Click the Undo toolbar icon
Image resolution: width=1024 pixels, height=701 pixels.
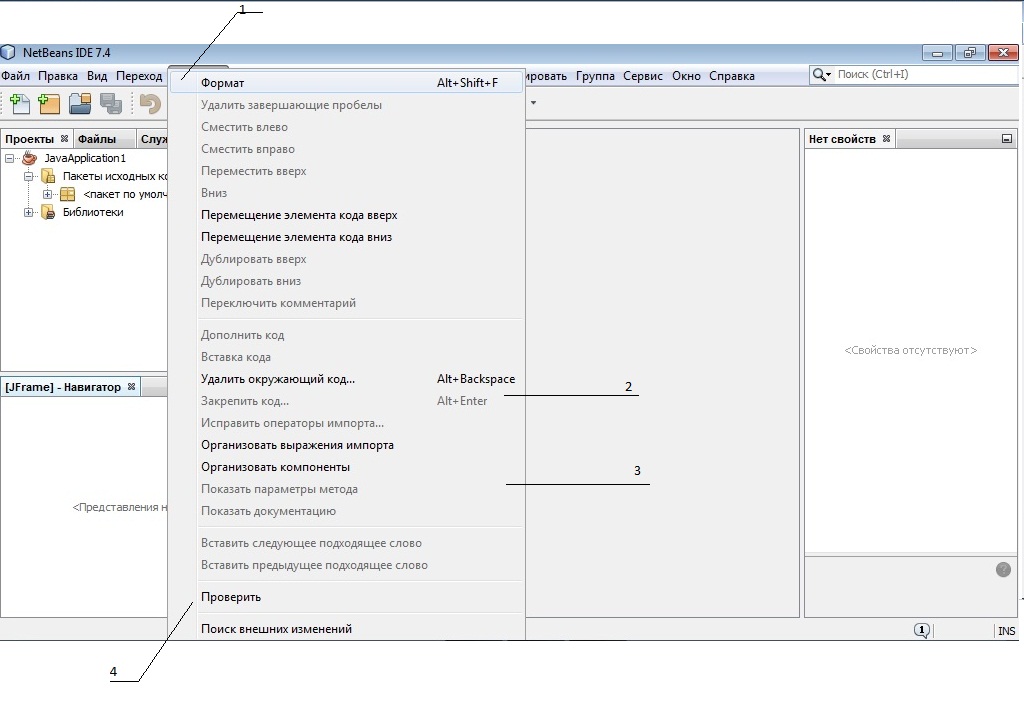pos(150,104)
